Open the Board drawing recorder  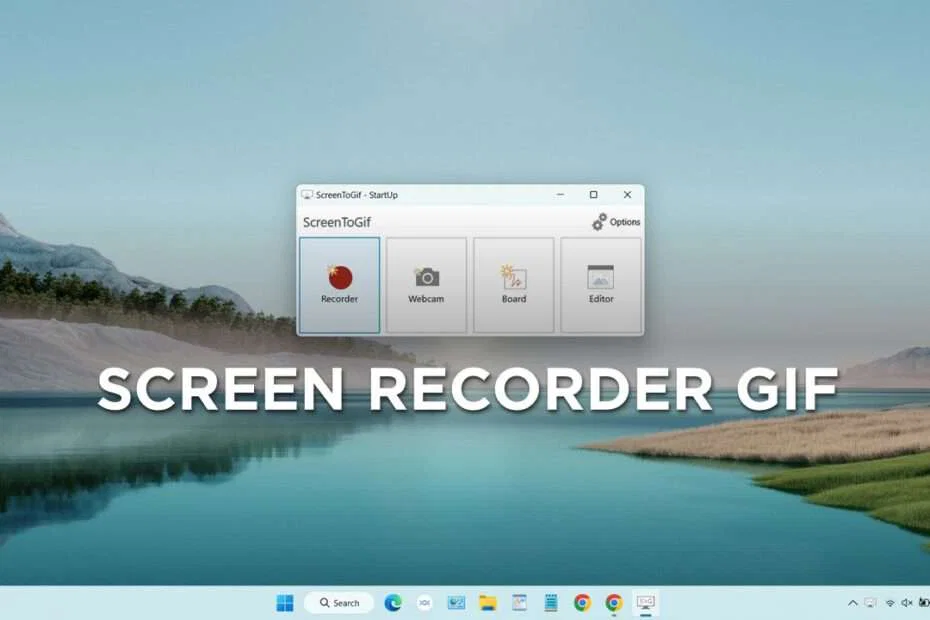[x=513, y=283]
